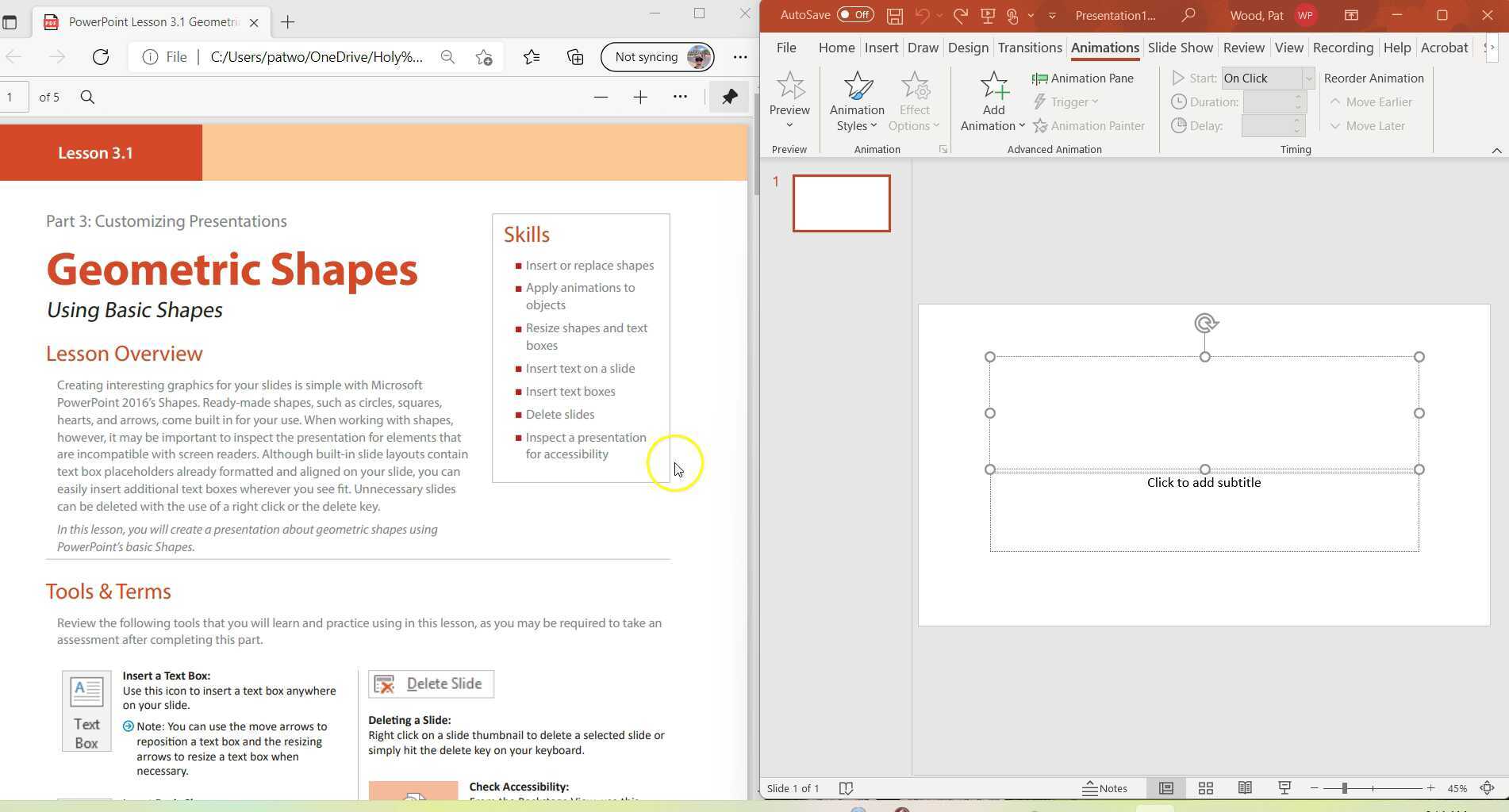Open the Draw menu tab

click(923, 48)
